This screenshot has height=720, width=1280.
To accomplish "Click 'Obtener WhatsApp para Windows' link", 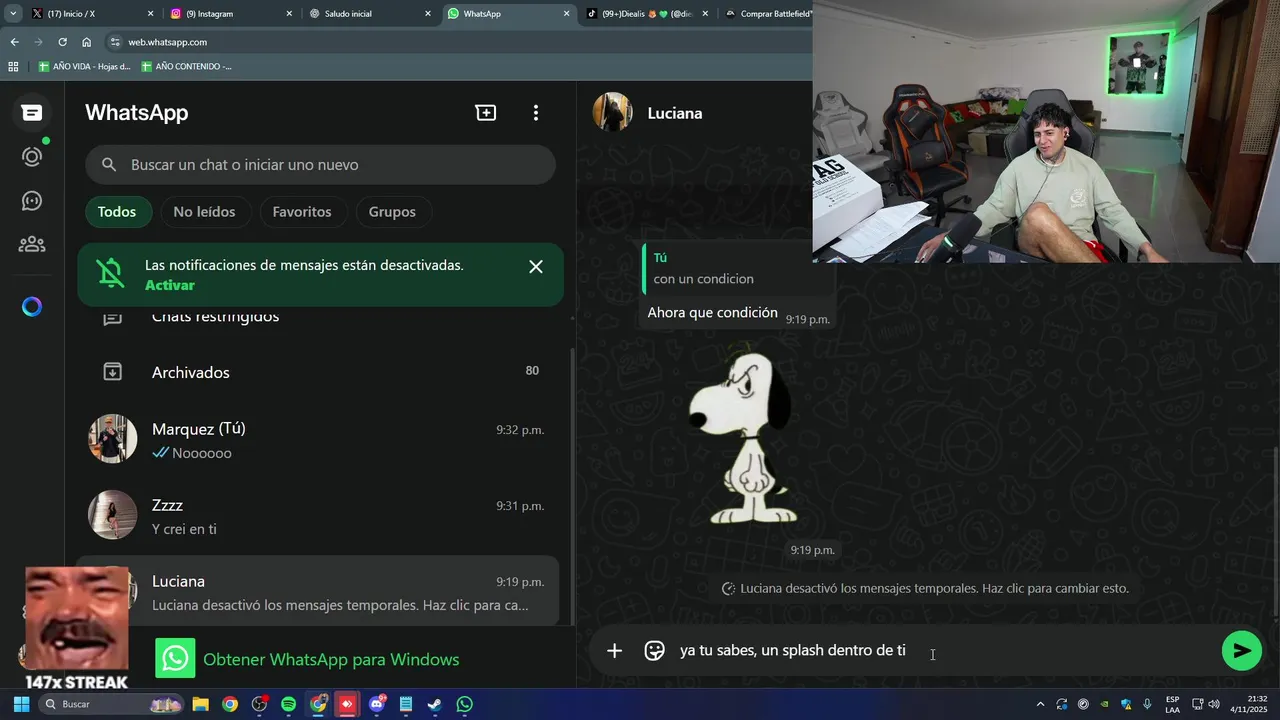I will [331, 660].
